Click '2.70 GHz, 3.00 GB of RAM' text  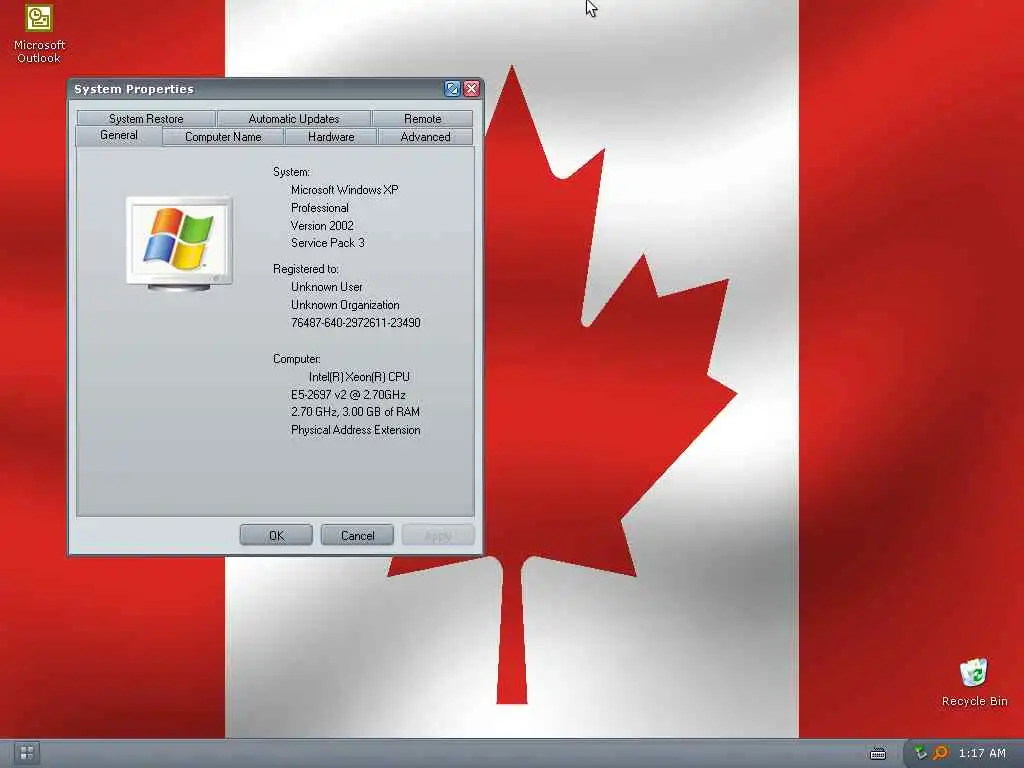(355, 412)
